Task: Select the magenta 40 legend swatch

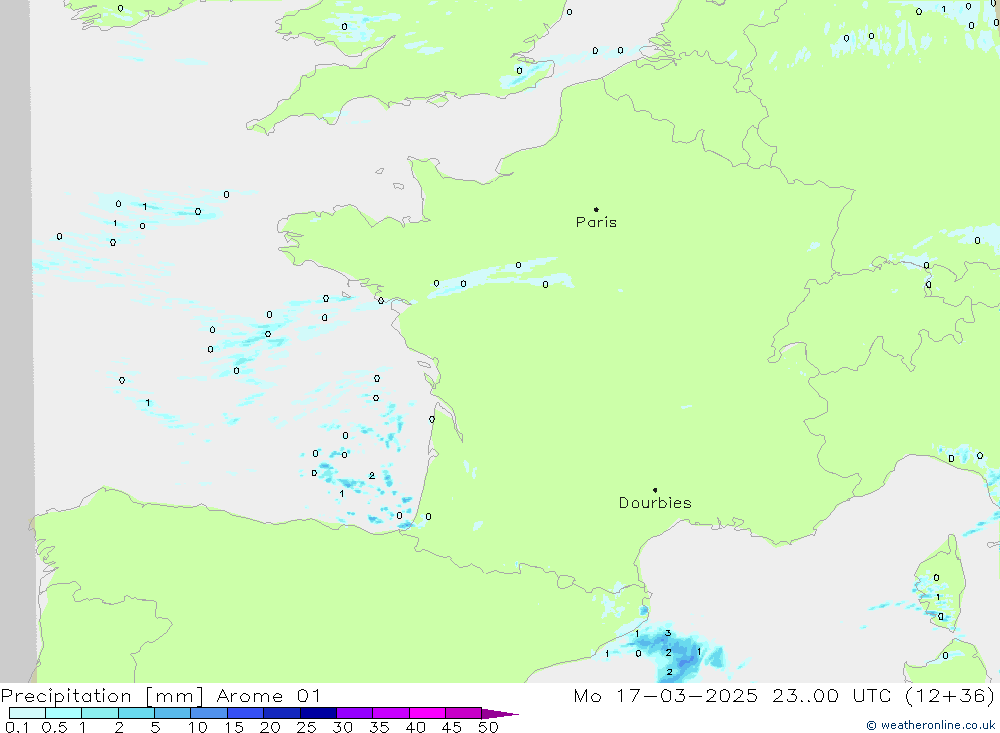Action: pyautogui.click(x=427, y=713)
